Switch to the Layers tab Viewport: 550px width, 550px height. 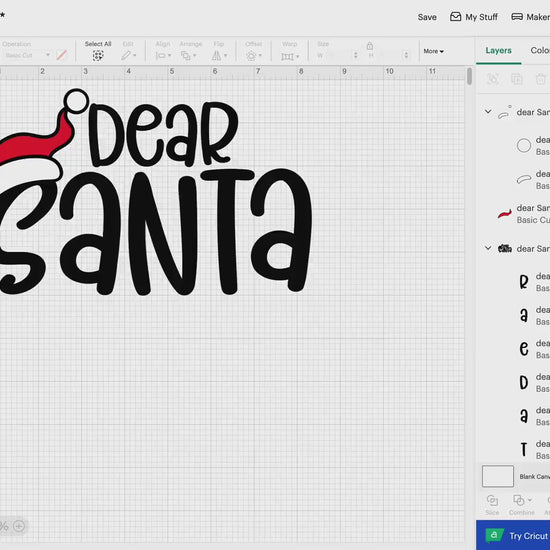498,51
